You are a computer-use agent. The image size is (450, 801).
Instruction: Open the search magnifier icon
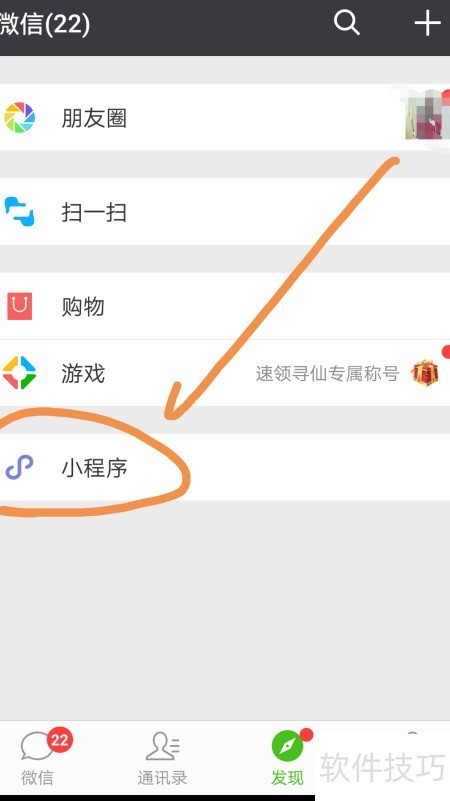click(347, 23)
